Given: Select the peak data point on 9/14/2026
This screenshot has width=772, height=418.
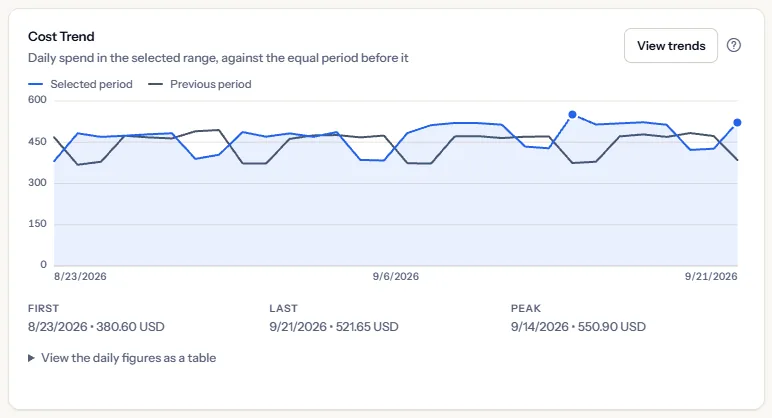Looking at the screenshot, I should (572, 115).
